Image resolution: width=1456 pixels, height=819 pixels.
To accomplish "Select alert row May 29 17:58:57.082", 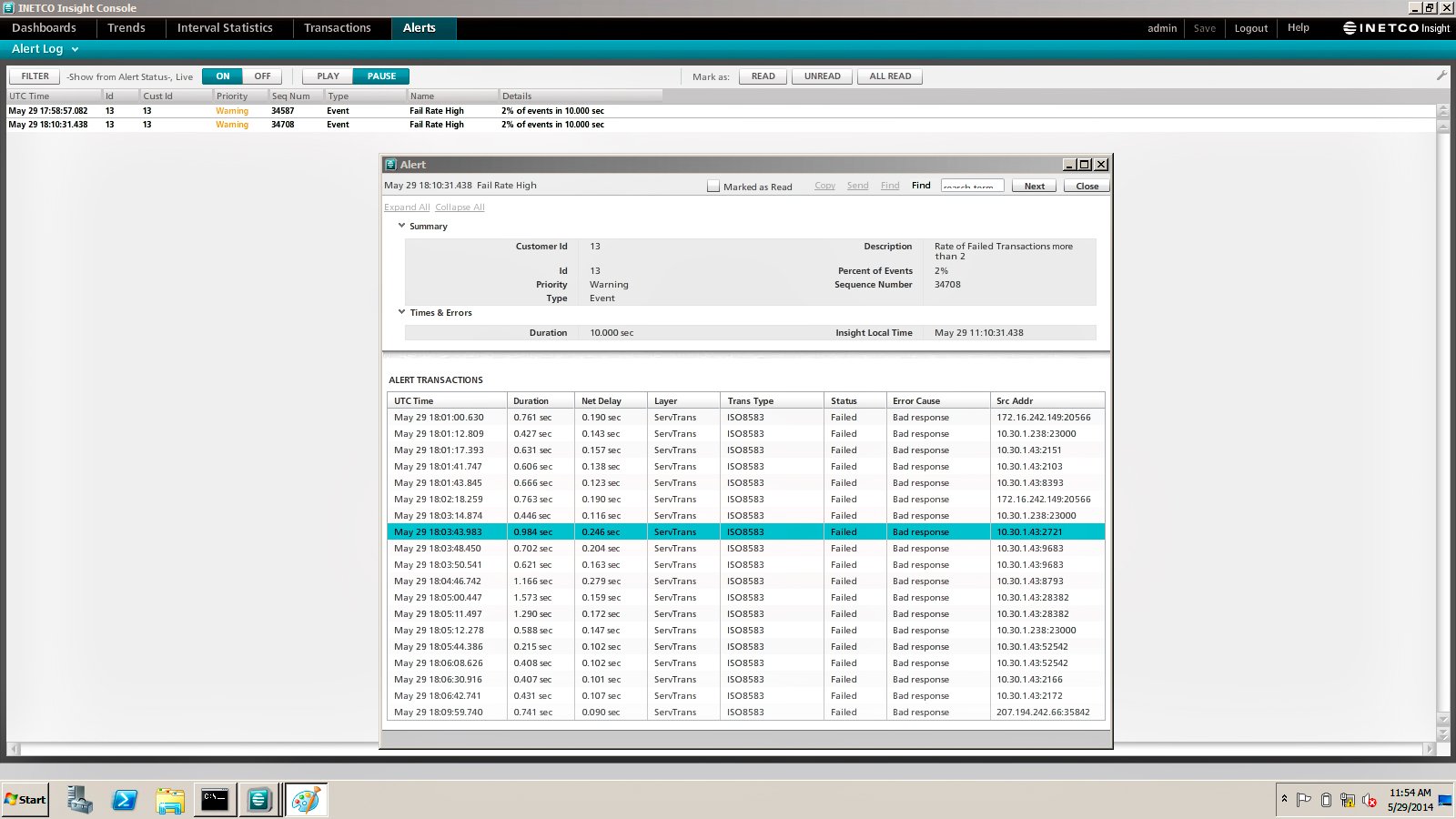I will [x=721, y=111].
